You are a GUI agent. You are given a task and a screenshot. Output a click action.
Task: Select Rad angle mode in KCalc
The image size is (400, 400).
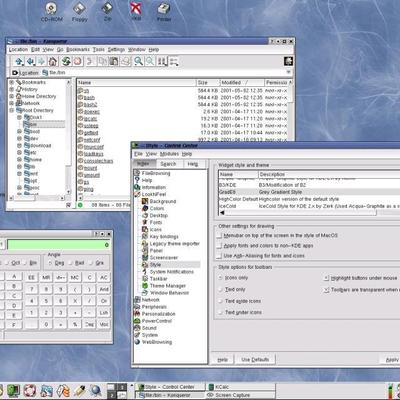pos(70,263)
